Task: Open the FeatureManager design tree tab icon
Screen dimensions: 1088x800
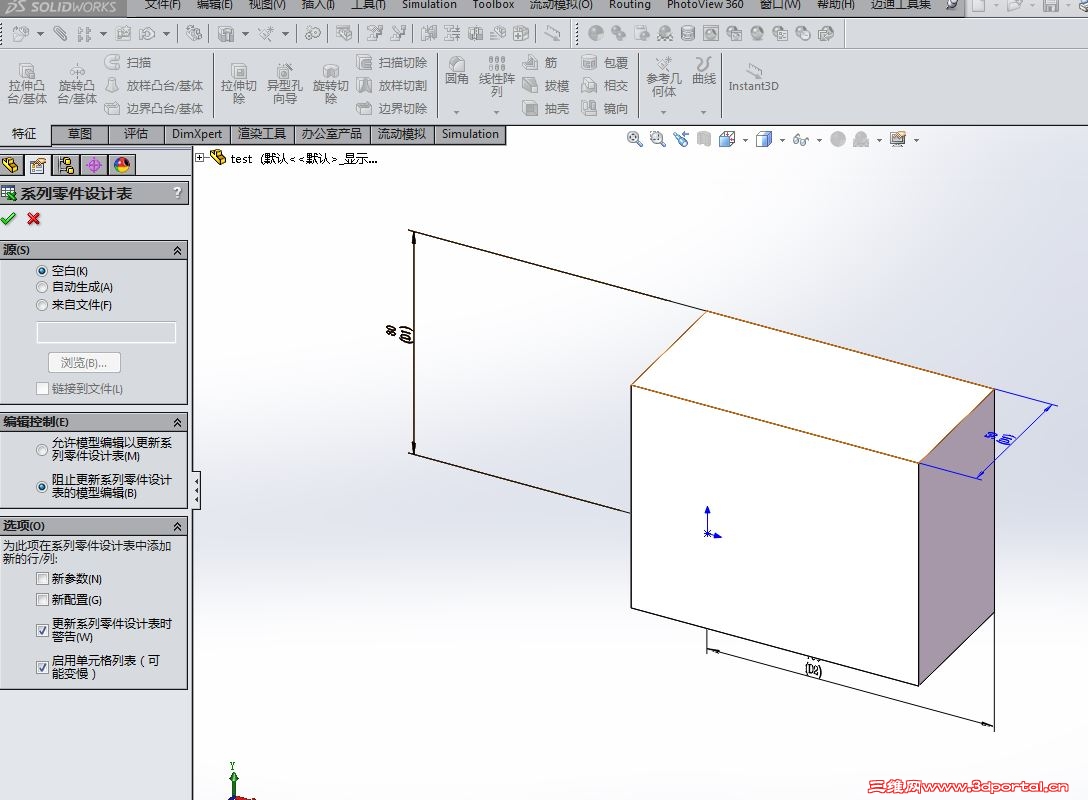Action: point(10,165)
